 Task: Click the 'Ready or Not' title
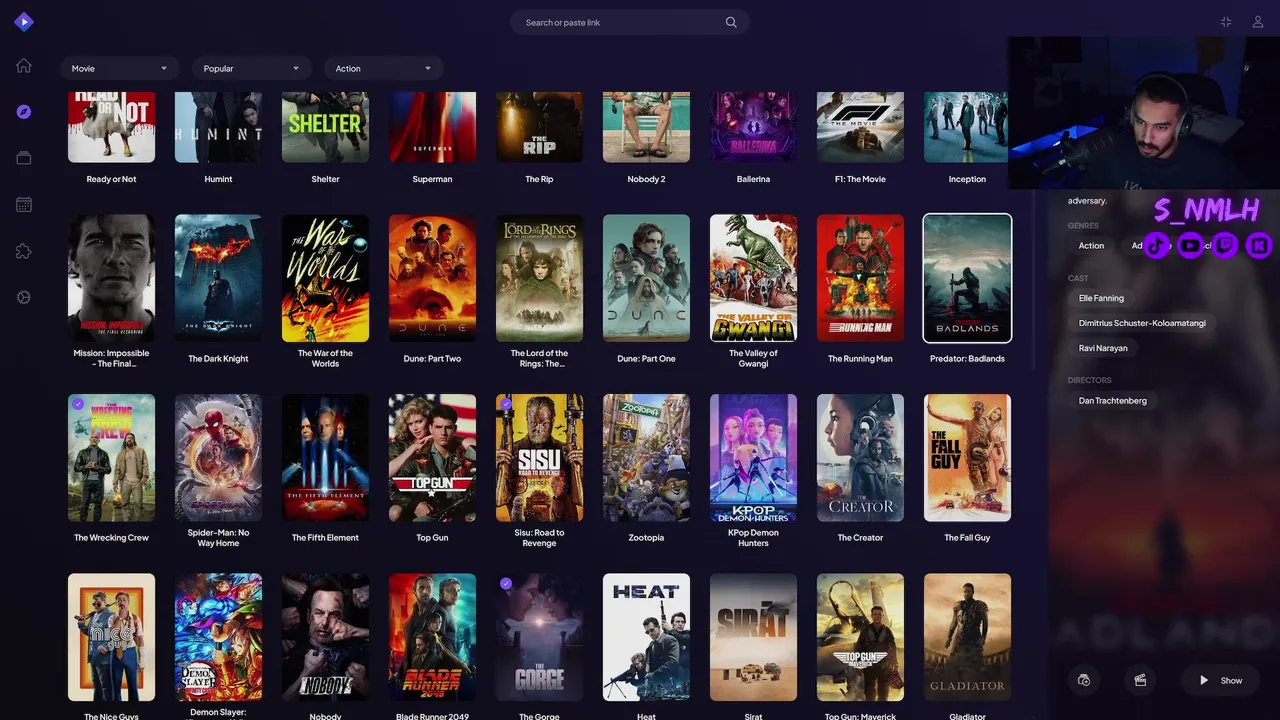111,179
